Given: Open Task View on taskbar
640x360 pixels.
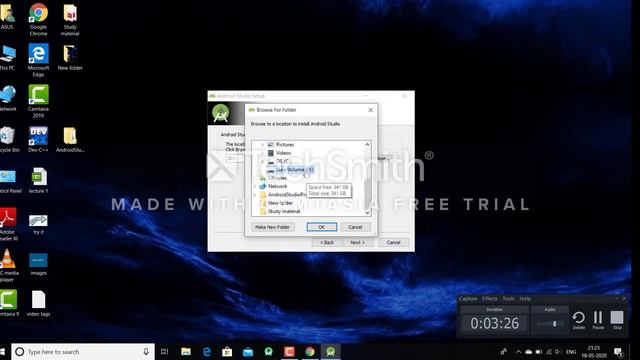Looking at the screenshot, I should pyautogui.click(x=165, y=351).
